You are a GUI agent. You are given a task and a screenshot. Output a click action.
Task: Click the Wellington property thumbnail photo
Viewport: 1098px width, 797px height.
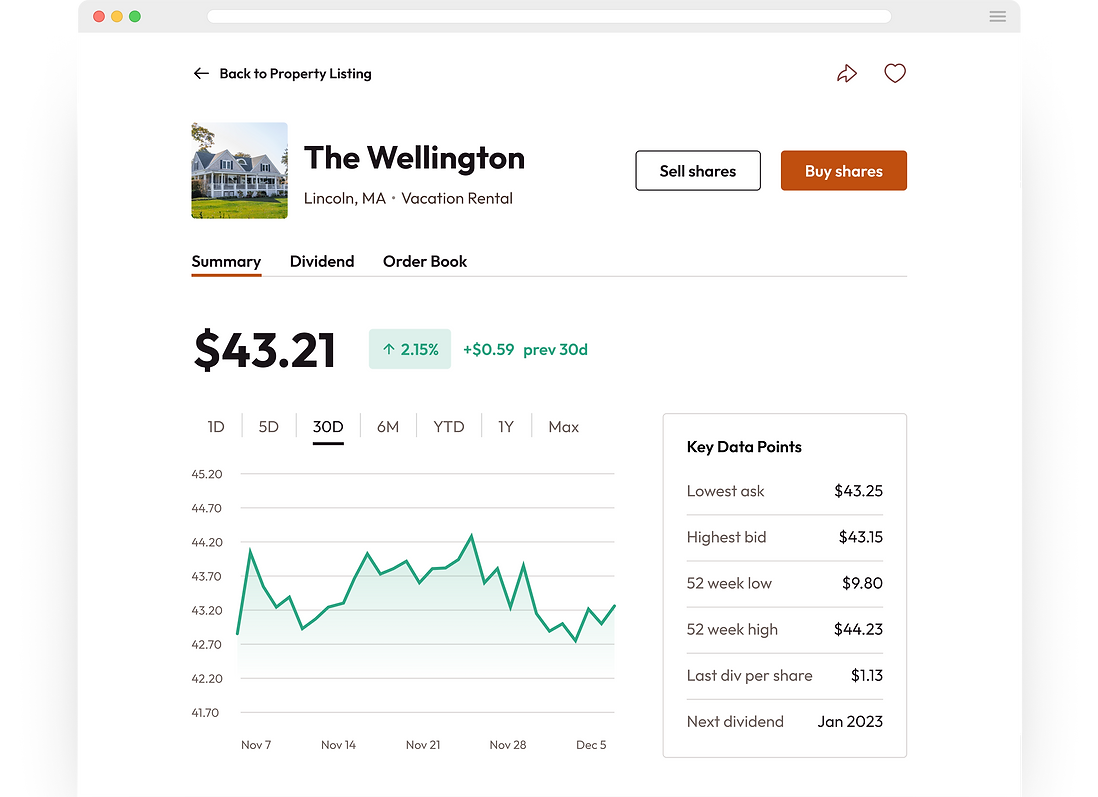(x=239, y=170)
